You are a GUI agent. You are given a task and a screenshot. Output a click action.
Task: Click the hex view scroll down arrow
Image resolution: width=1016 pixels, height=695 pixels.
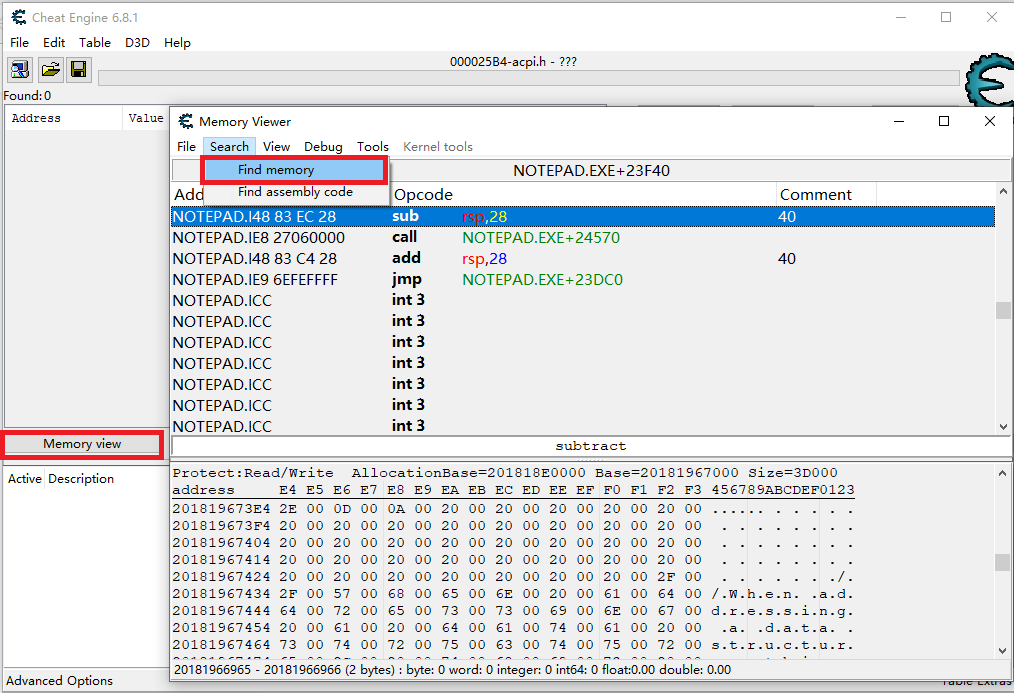click(1003, 651)
